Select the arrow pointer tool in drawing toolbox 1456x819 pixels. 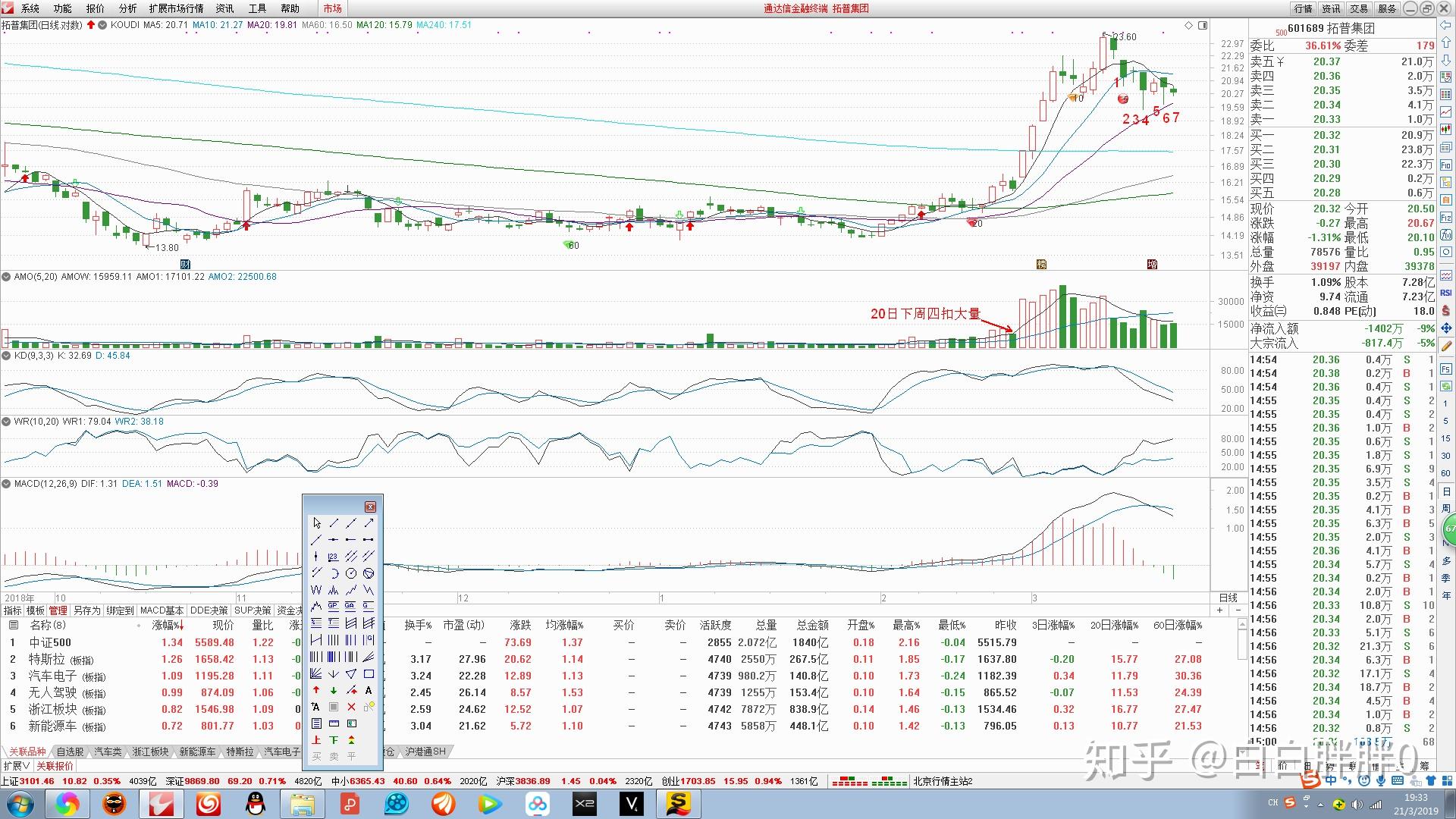pyautogui.click(x=316, y=523)
